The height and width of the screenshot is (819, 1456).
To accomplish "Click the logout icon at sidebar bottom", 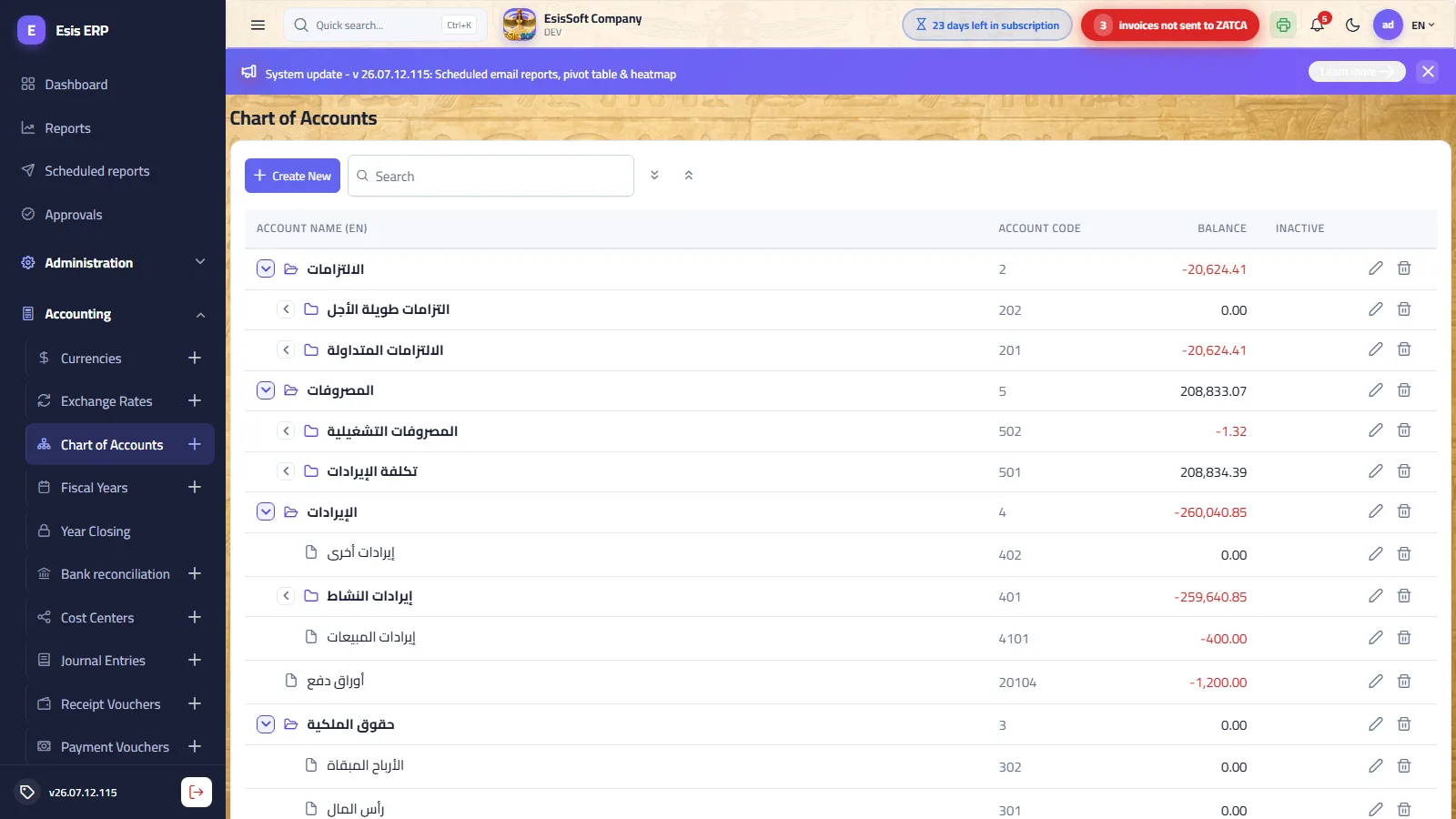I will [197, 792].
